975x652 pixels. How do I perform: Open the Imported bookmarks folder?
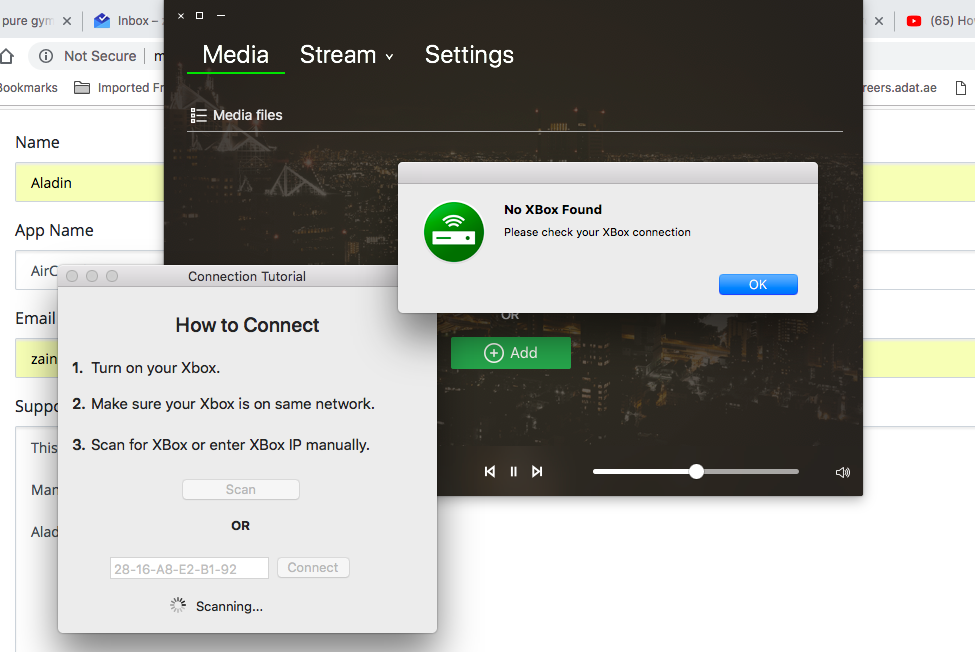[118, 88]
